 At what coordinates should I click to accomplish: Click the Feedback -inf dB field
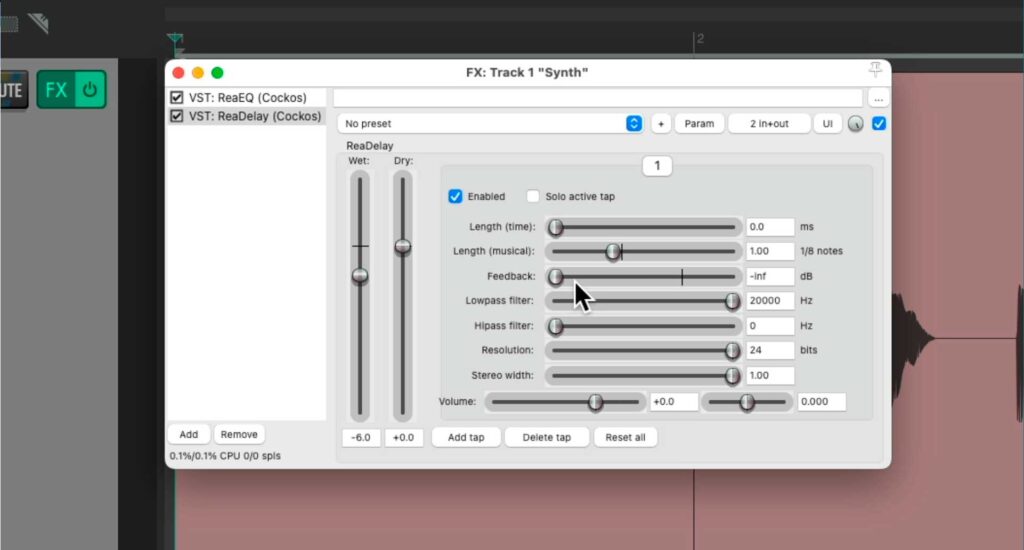(770, 276)
